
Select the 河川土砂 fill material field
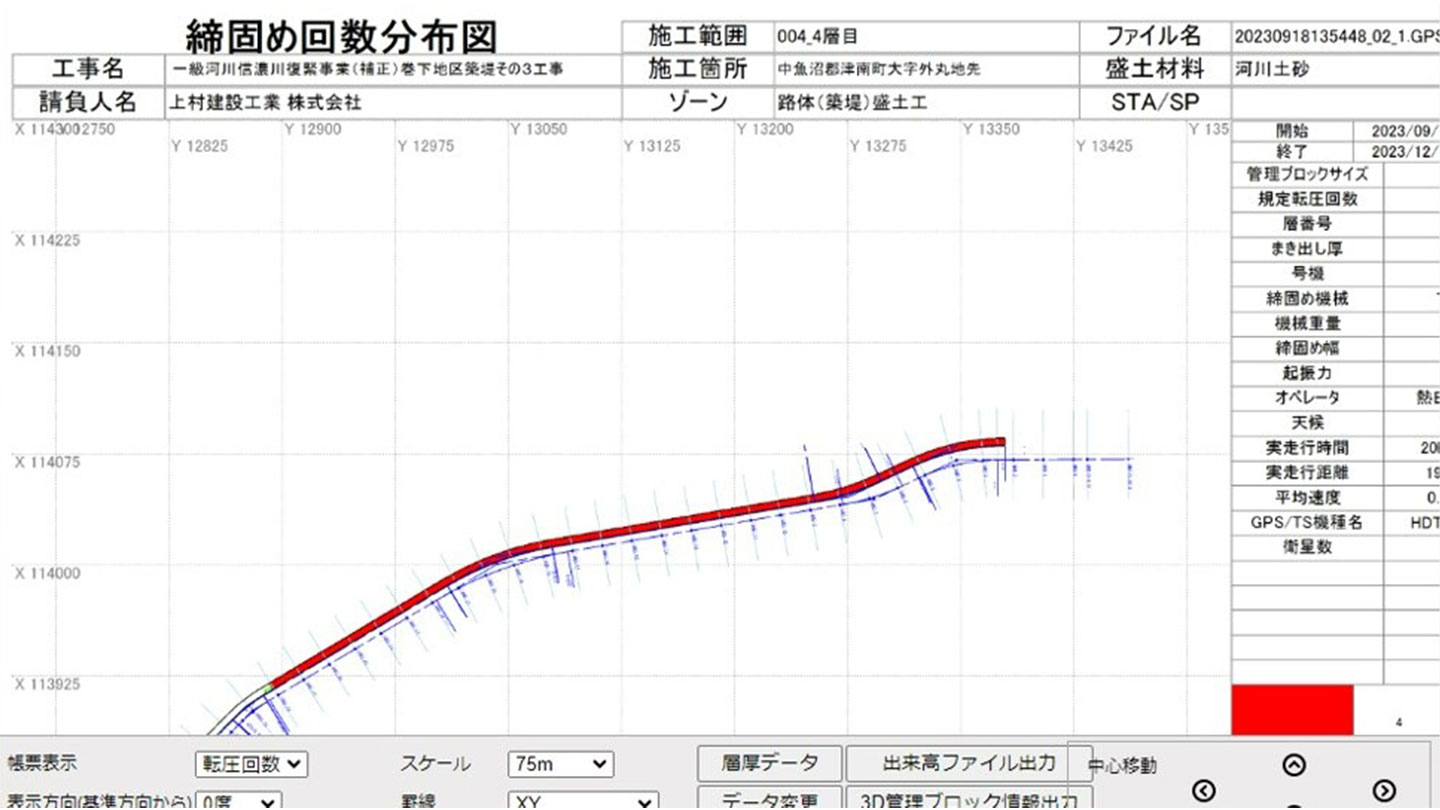pyautogui.click(x=1335, y=70)
